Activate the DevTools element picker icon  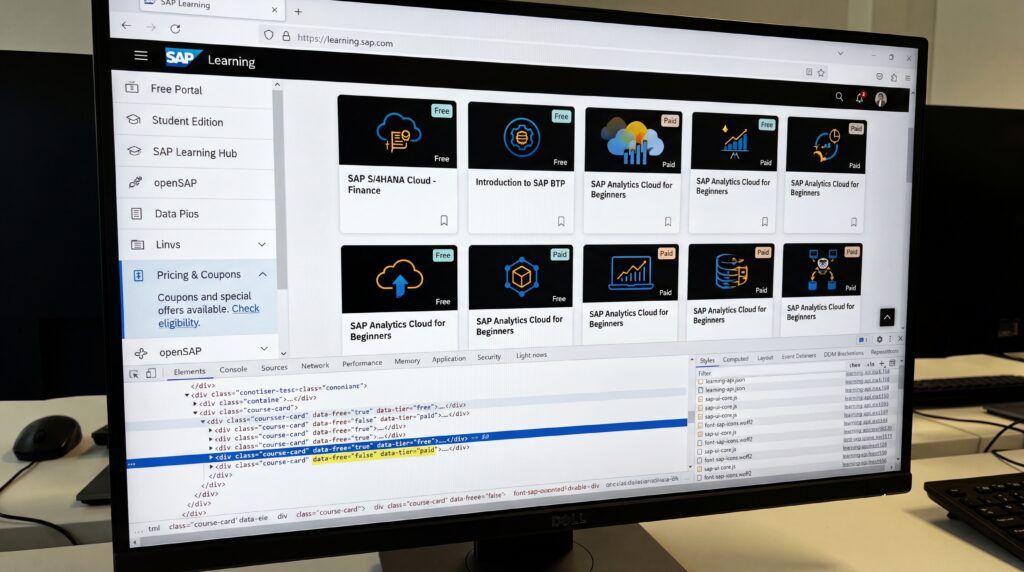(x=134, y=374)
